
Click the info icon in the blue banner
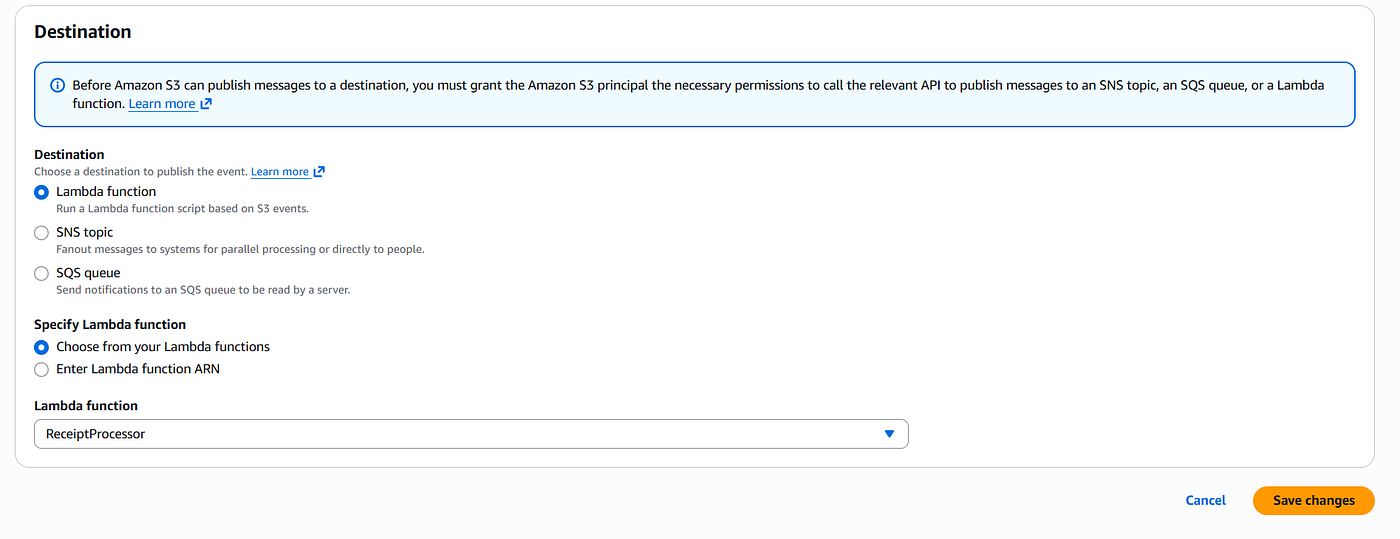(x=57, y=85)
